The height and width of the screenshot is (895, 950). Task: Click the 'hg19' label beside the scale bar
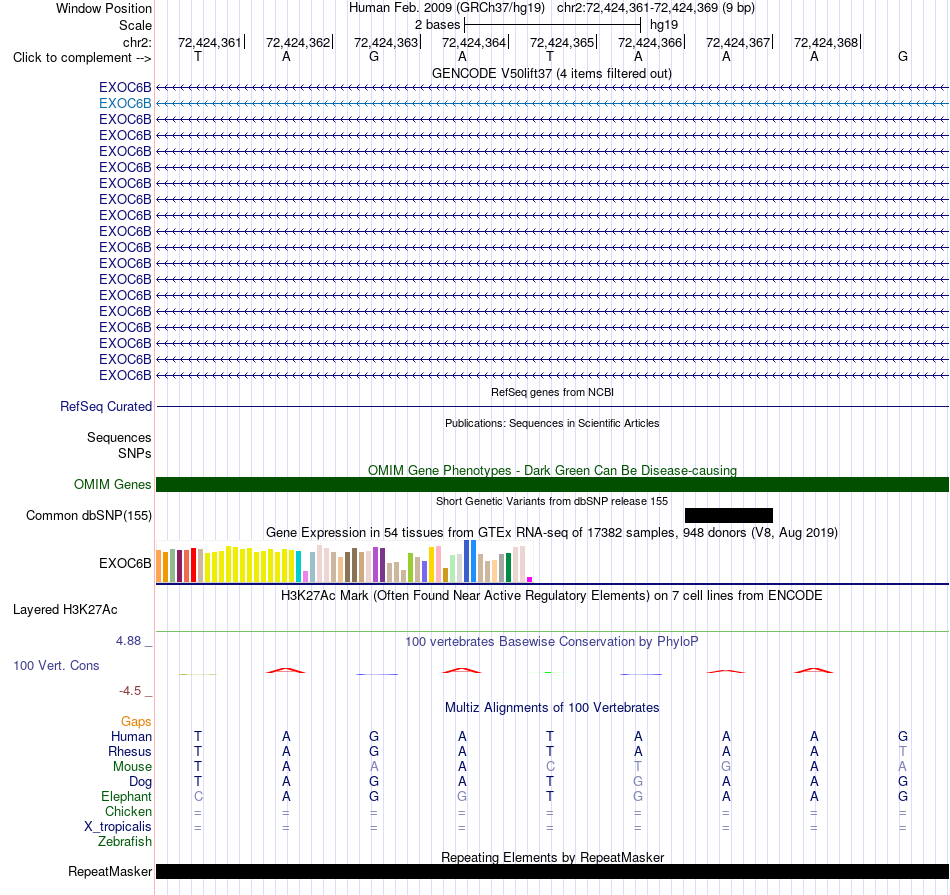[x=663, y=25]
